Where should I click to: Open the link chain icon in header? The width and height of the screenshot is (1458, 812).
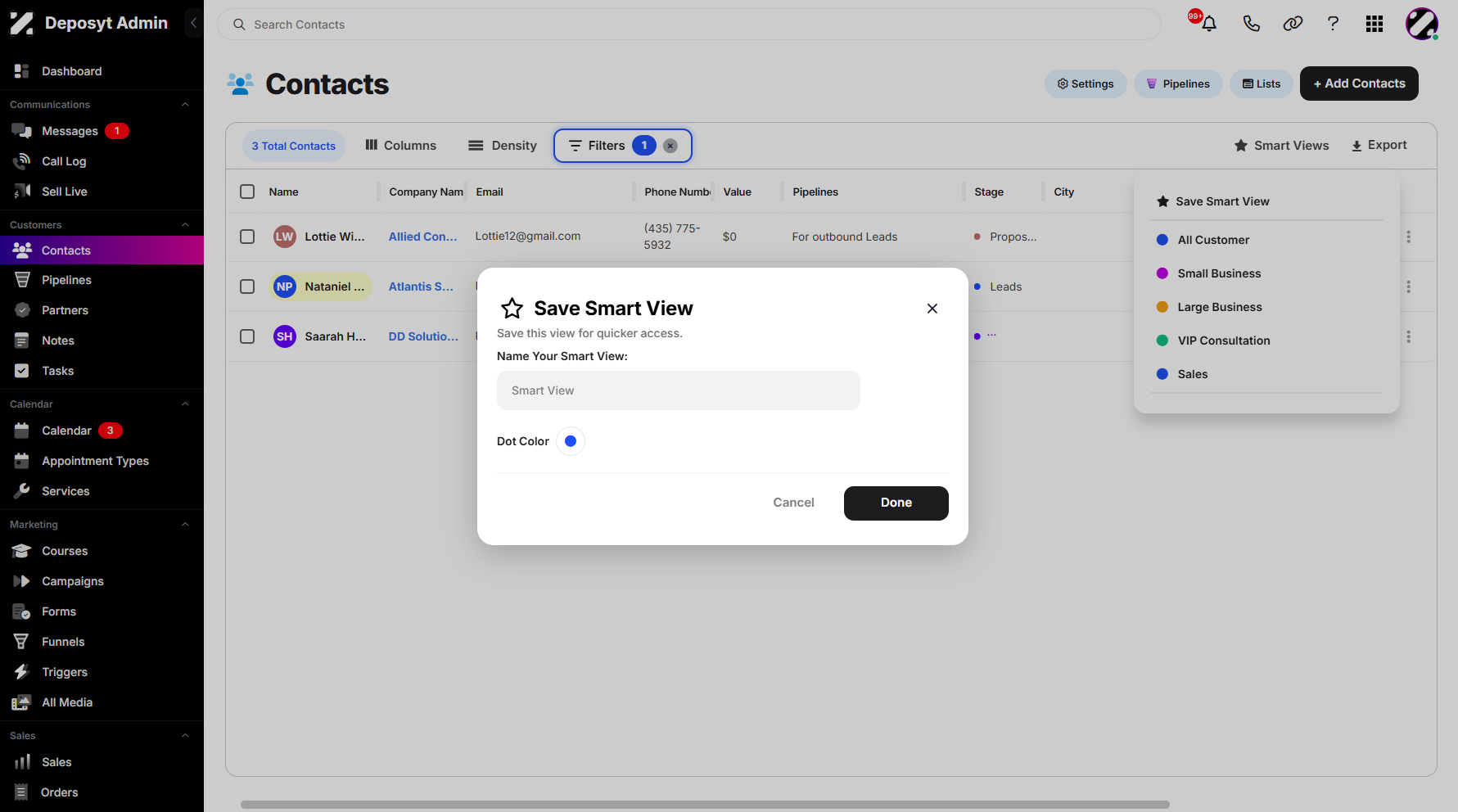pos(1293,24)
